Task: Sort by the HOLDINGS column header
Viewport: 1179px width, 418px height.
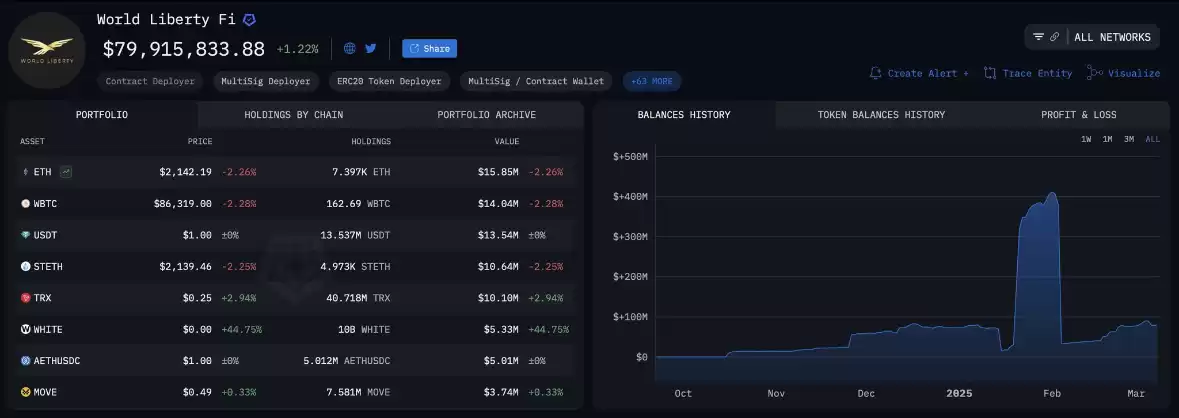Action: point(371,141)
